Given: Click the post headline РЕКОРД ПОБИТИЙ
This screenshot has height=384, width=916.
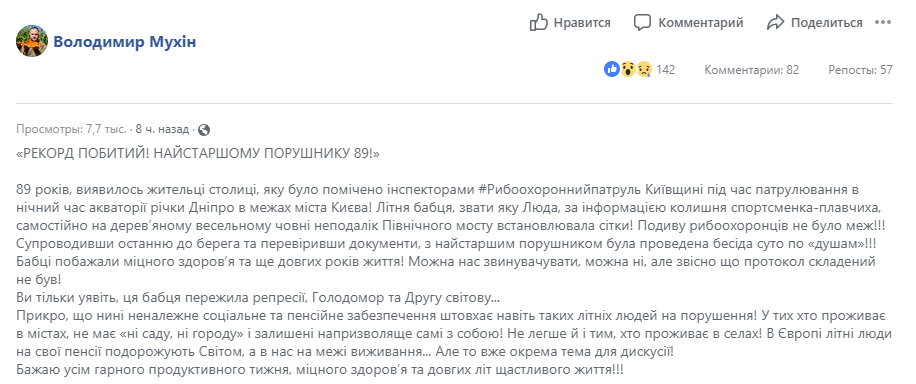Looking at the screenshot, I should pyautogui.click(x=199, y=154).
